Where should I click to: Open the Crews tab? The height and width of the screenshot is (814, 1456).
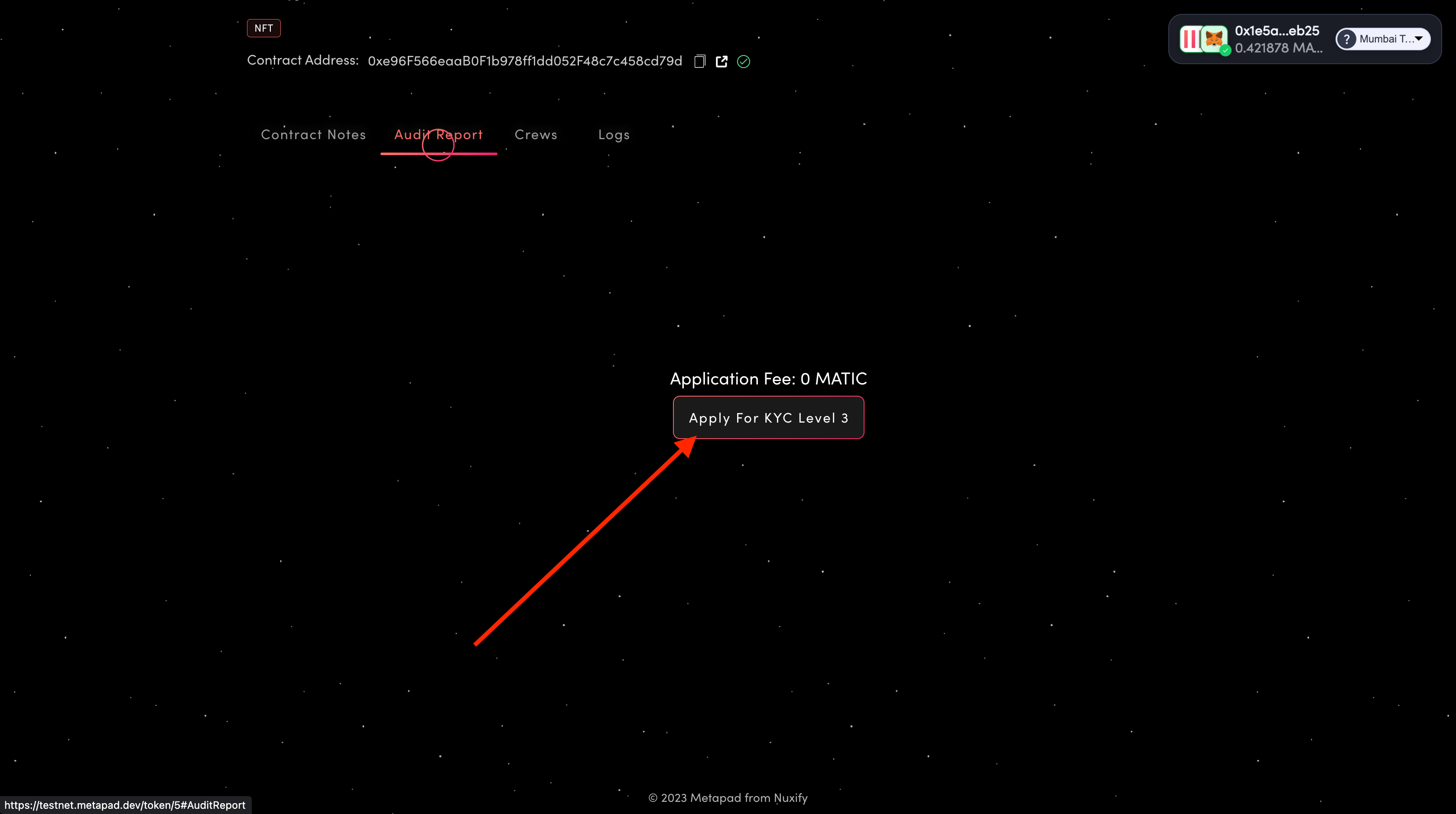point(535,134)
